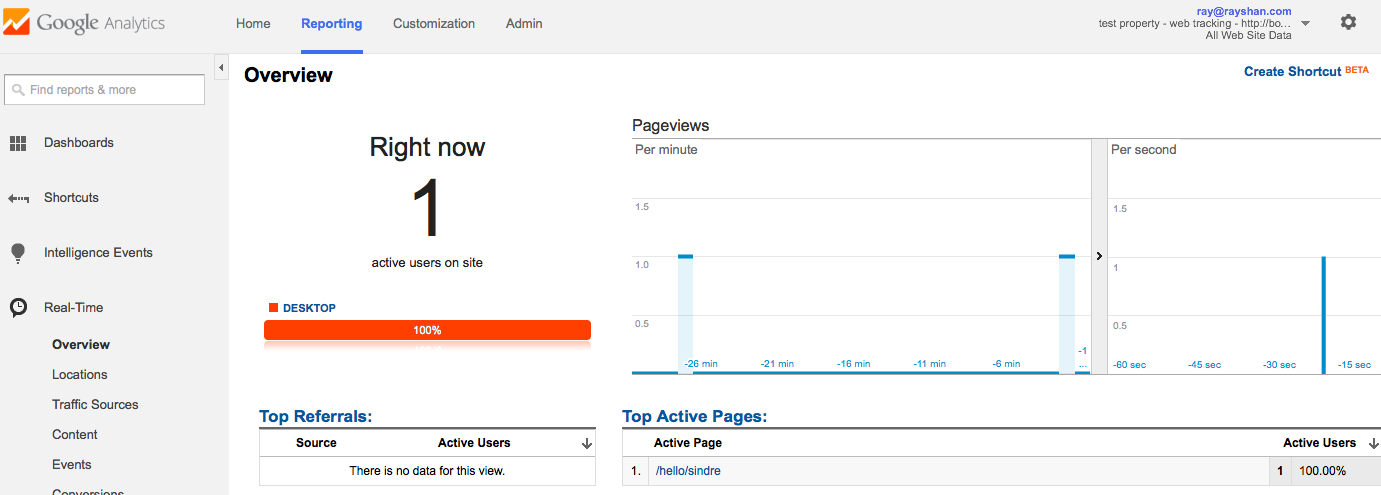Viewport: 1381px width, 495px height.
Task: Open the account property dropdown
Action: 1305,23
